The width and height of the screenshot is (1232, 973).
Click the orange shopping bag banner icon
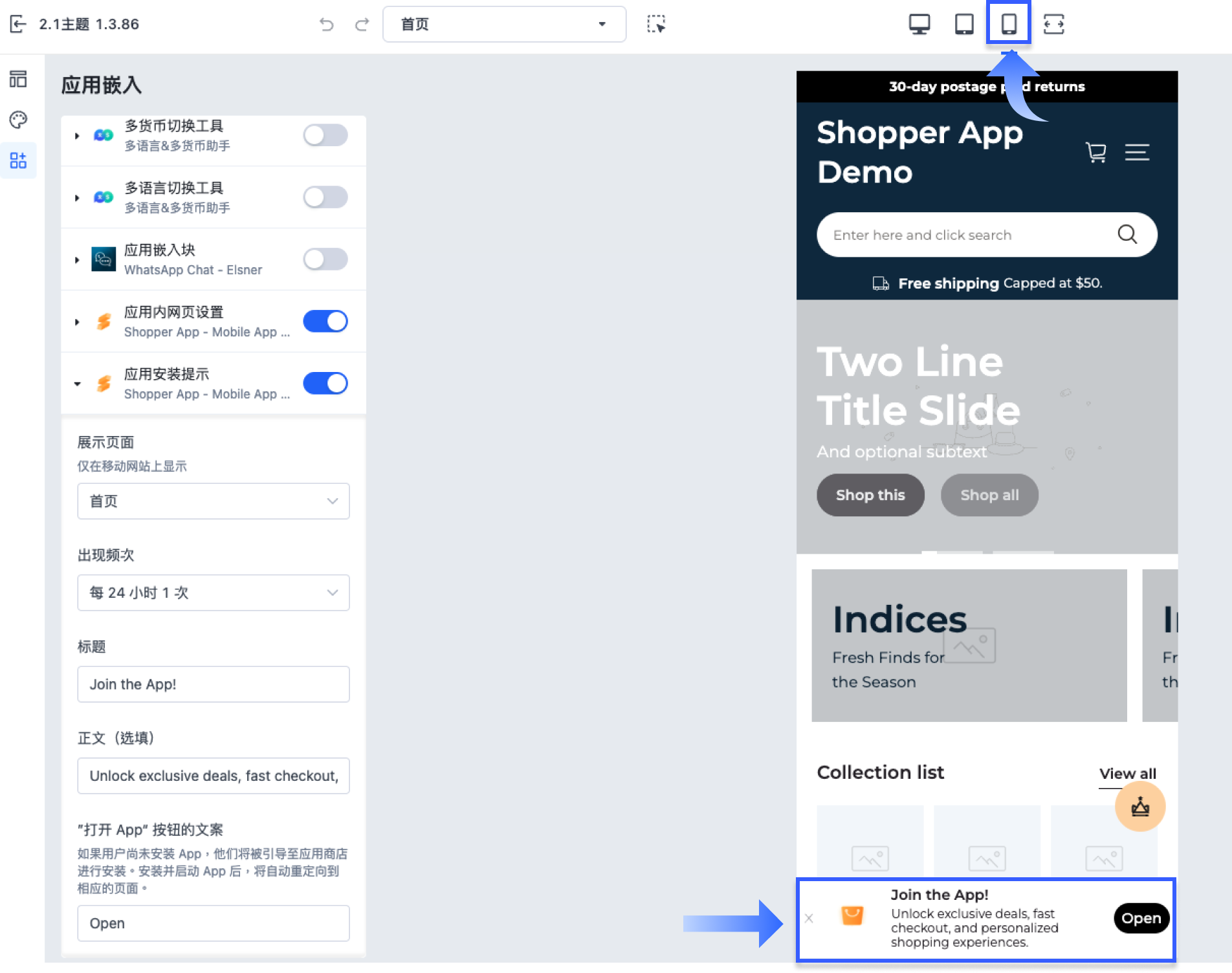coord(852,915)
